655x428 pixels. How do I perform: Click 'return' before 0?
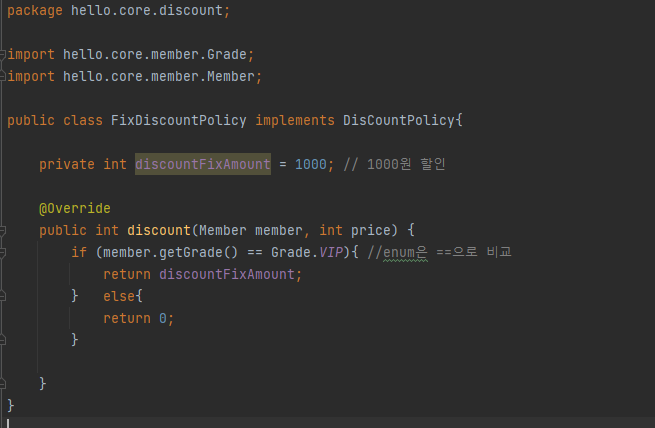[127, 318]
